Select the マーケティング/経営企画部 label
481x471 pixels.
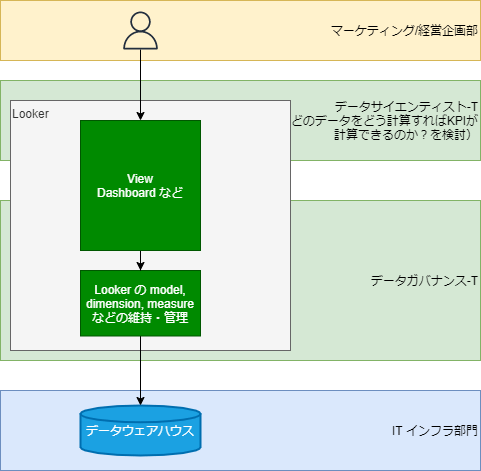click(404, 31)
